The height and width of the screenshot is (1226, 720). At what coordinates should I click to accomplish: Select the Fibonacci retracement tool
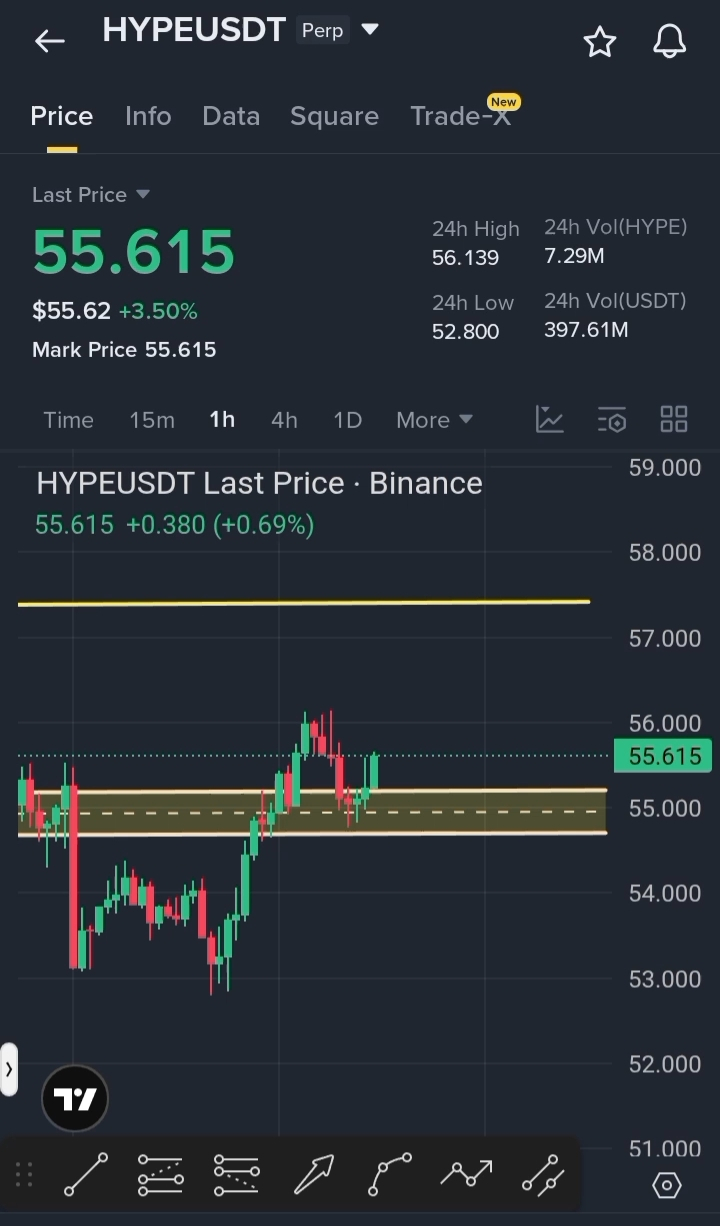tap(160, 1174)
